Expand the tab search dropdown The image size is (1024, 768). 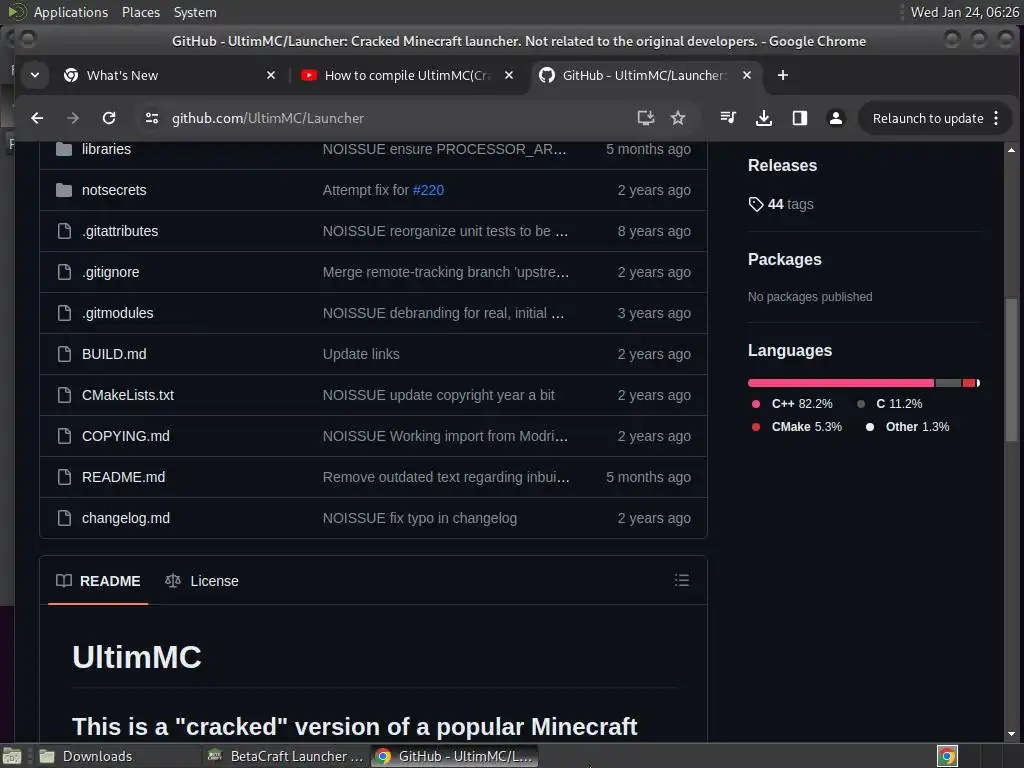(35, 75)
